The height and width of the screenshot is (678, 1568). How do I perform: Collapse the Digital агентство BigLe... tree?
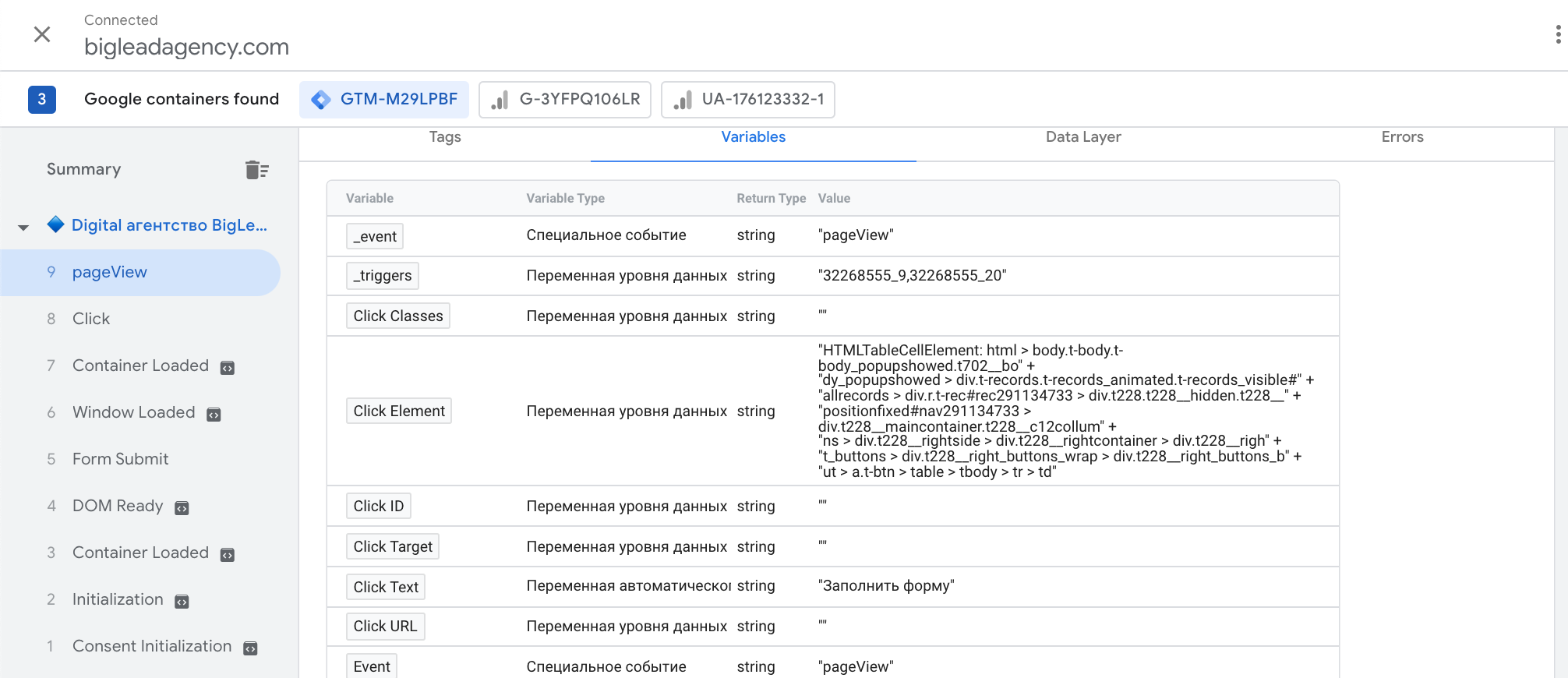click(x=23, y=227)
